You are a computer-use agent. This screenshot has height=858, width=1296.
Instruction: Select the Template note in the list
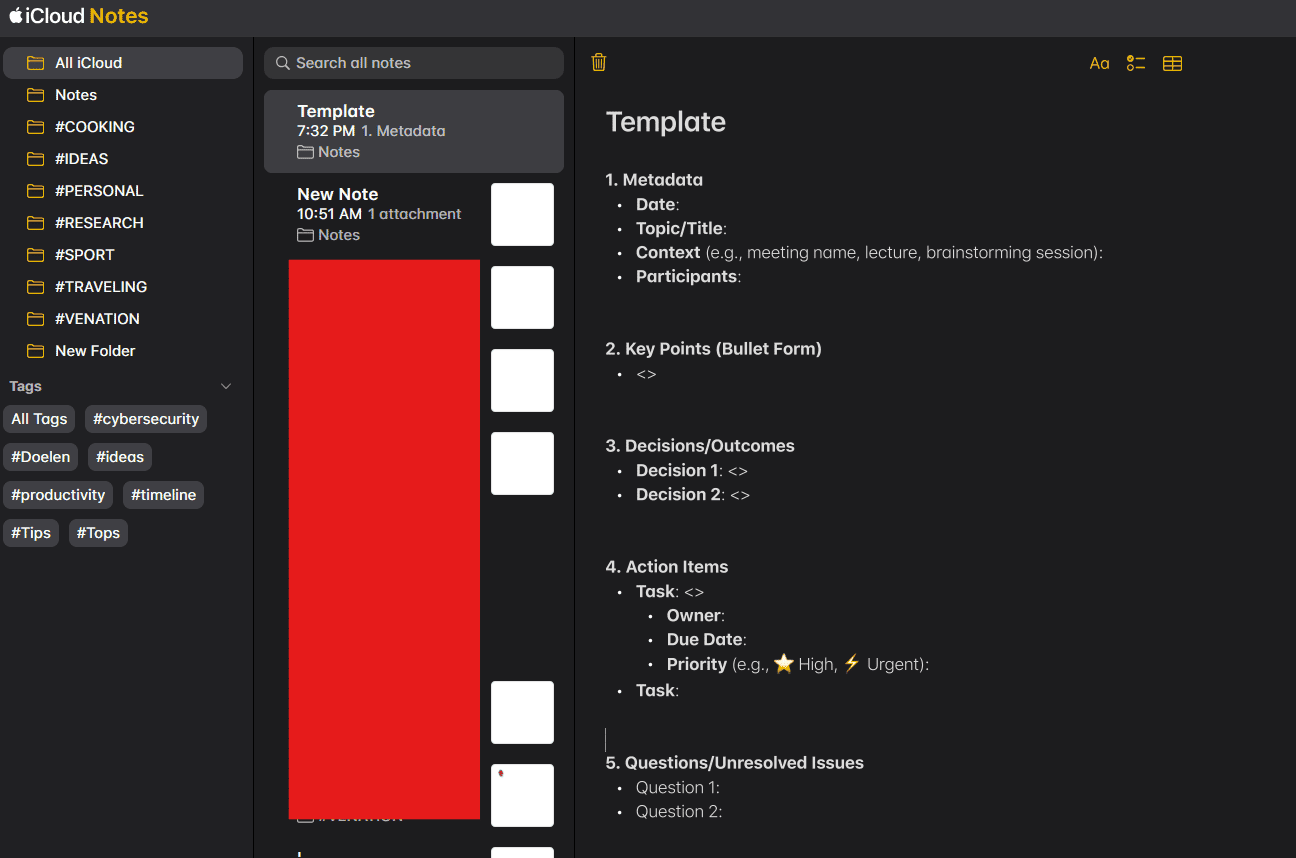point(414,131)
